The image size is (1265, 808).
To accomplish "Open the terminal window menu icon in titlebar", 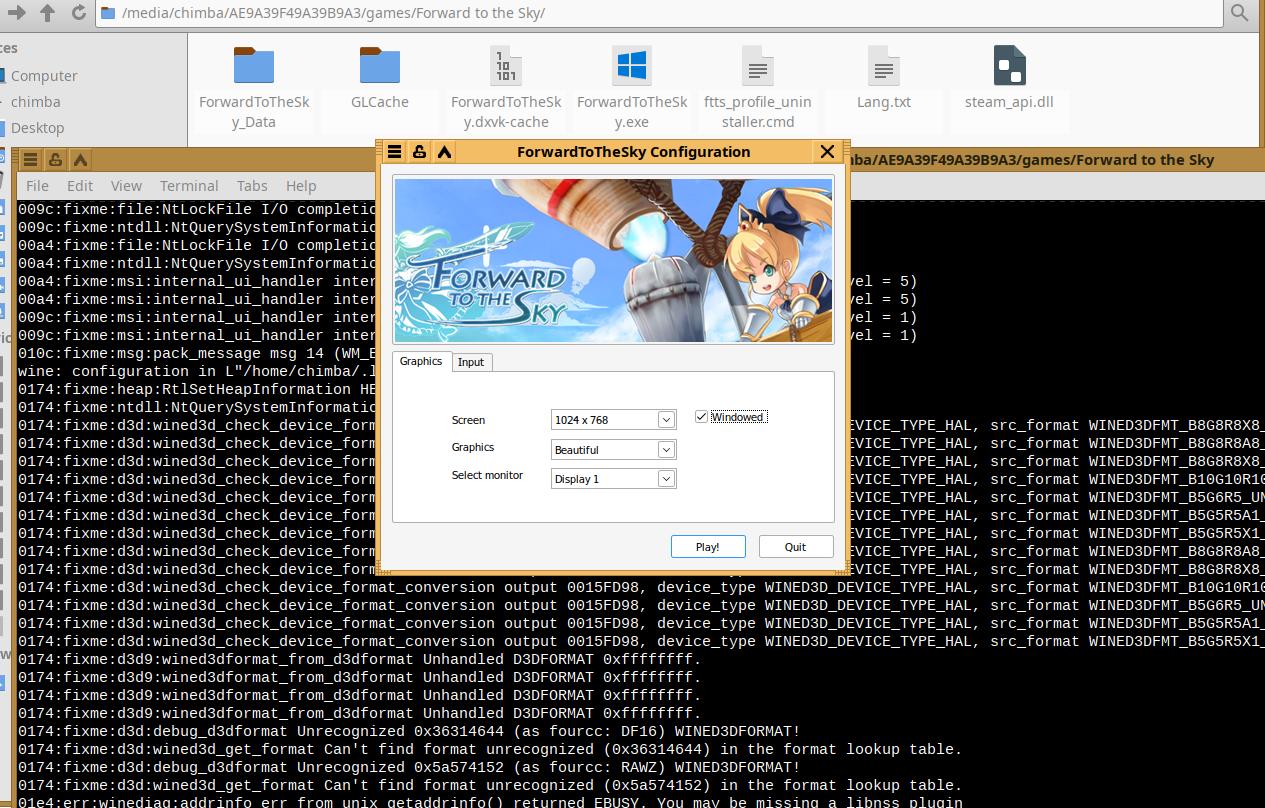I will (31, 160).
